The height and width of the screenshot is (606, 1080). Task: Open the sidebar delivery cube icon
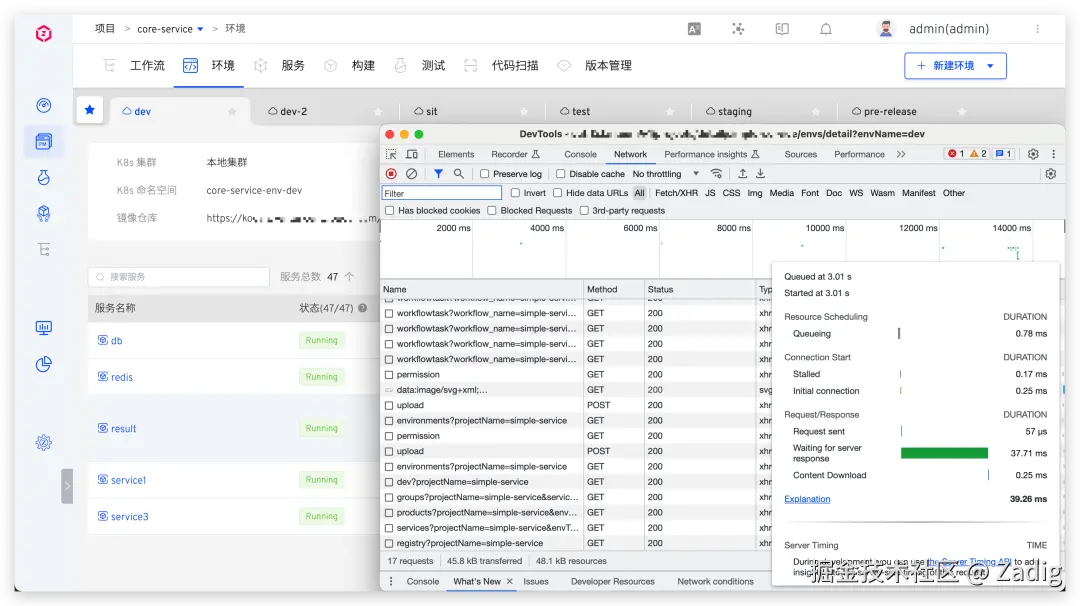(x=43, y=213)
